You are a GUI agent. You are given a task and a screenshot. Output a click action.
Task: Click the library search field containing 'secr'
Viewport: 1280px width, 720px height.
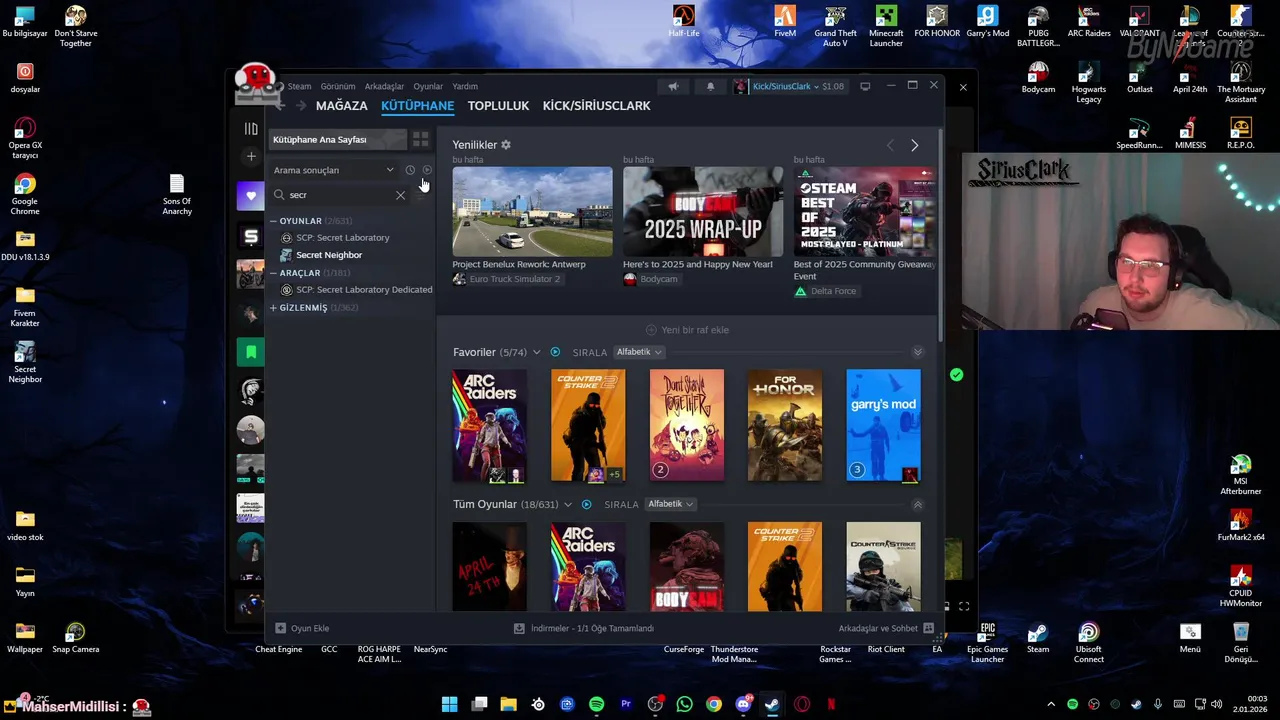coord(340,195)
